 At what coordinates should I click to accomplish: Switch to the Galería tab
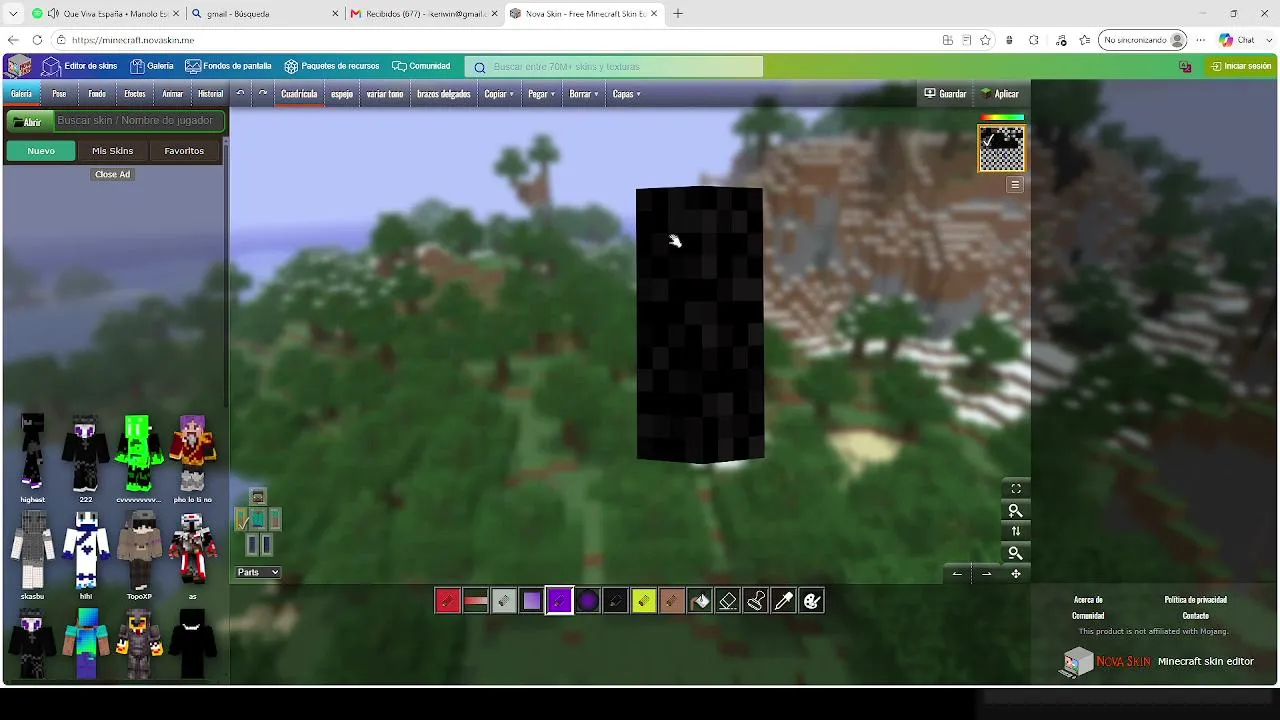pyautogui.click(x=21, y=94)
